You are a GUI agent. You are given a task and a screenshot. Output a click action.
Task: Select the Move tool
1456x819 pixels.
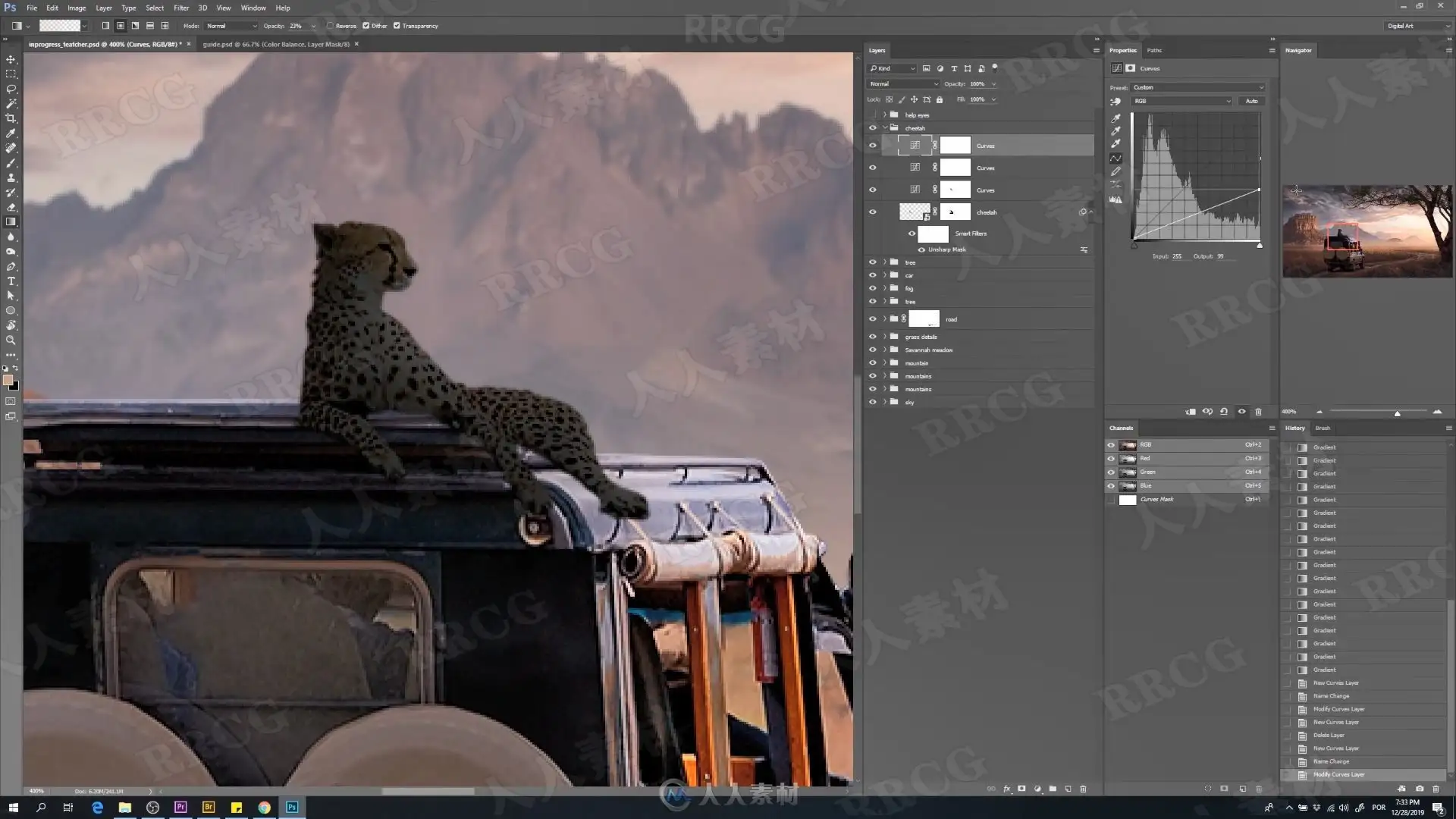[x=11, y=59]
